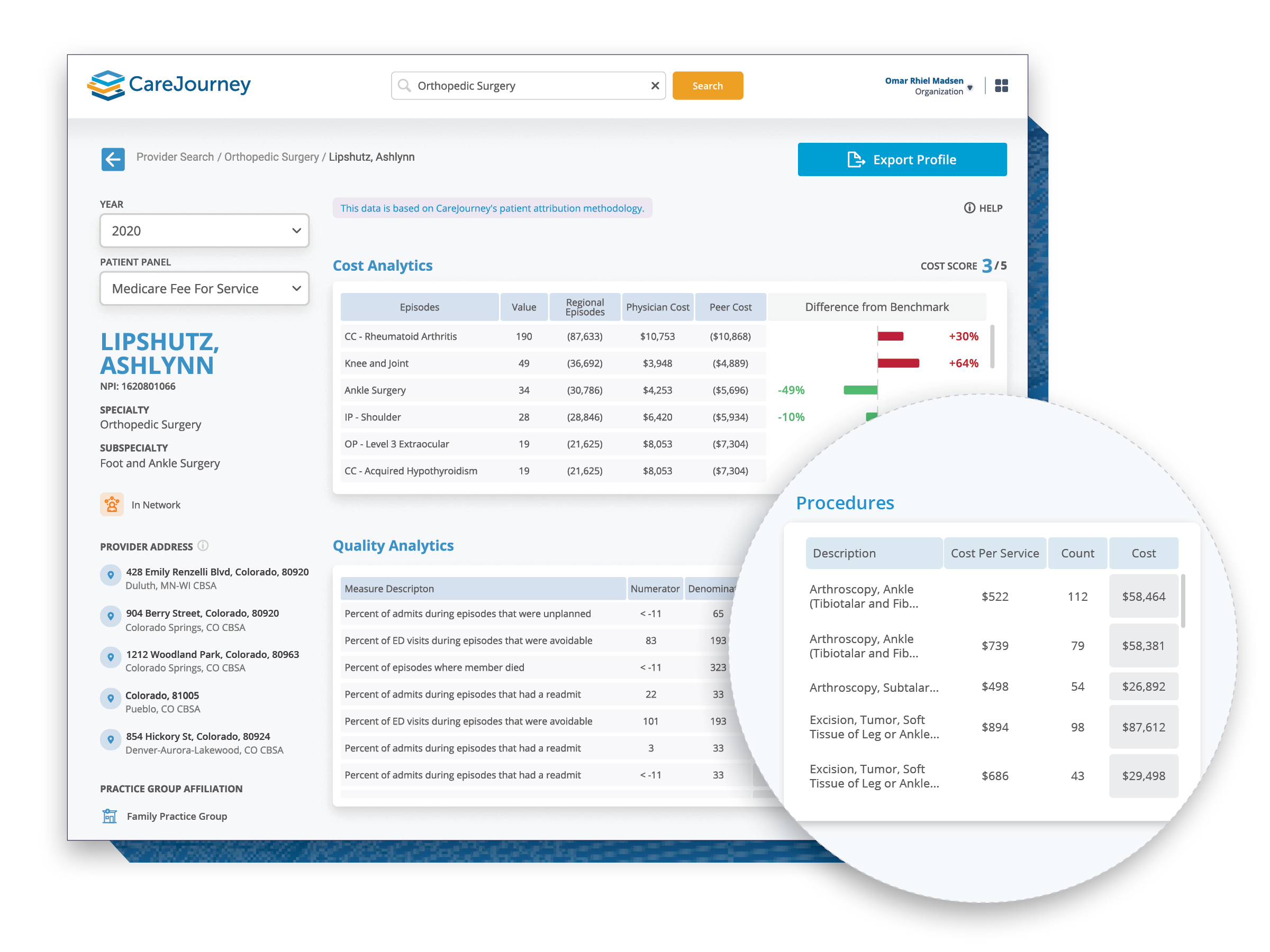This screenshot has width=1270, height=952.
Task: Toggle the Provider Search breadcrumb link
Action: point(174,157)
